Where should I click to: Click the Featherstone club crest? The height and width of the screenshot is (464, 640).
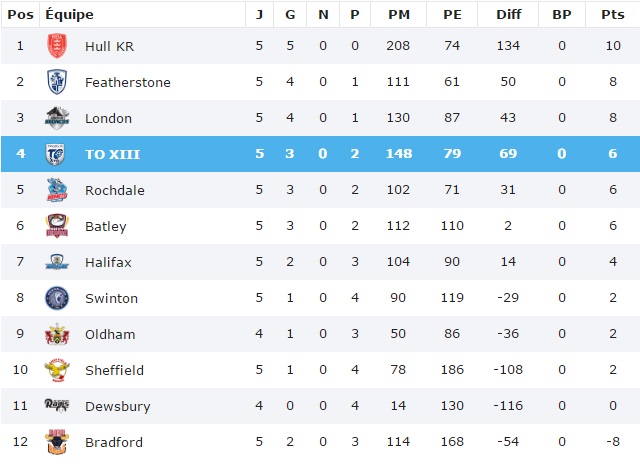tap(57, 82)
